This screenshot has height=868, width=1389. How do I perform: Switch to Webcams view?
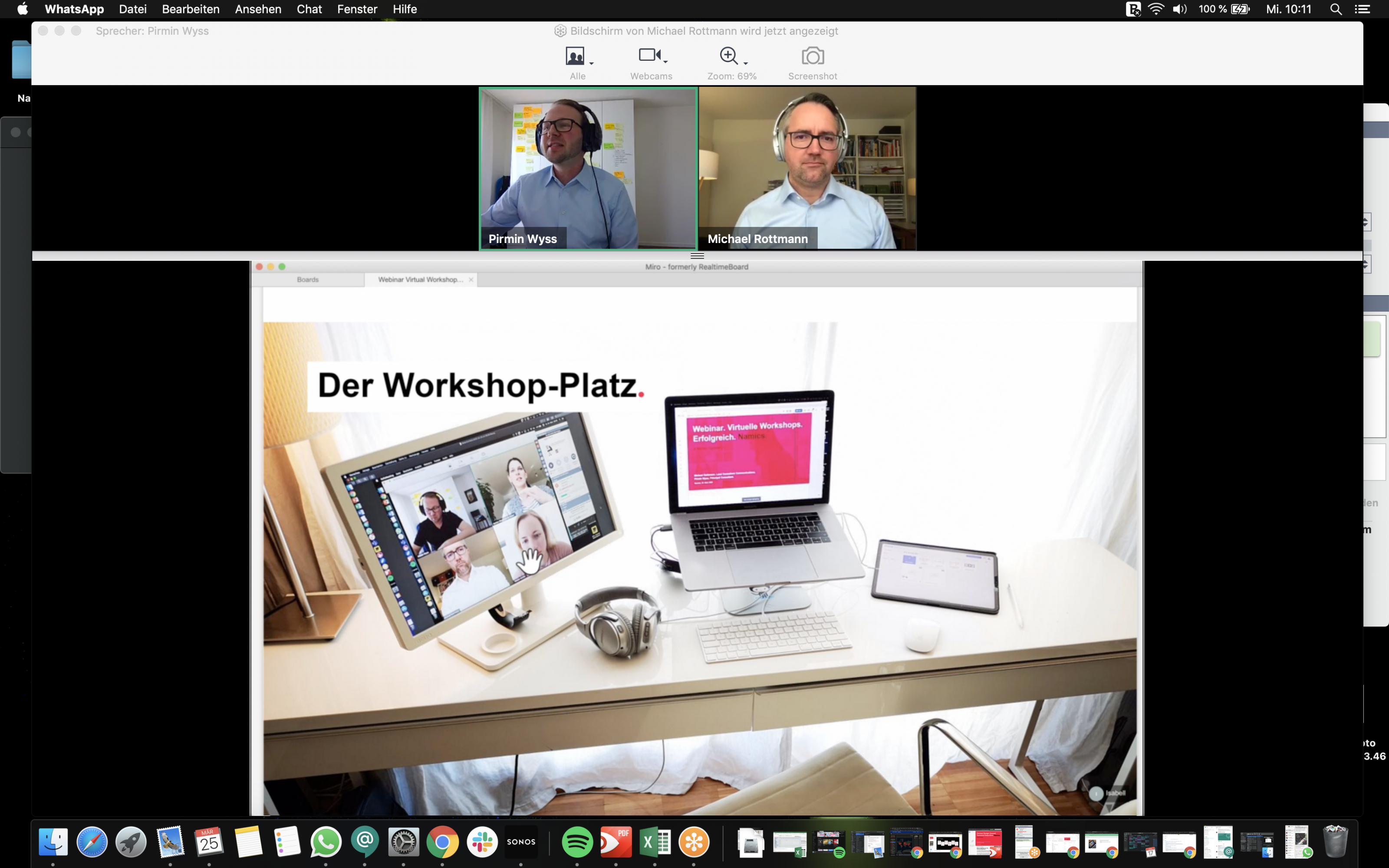[x=651, y=62]
